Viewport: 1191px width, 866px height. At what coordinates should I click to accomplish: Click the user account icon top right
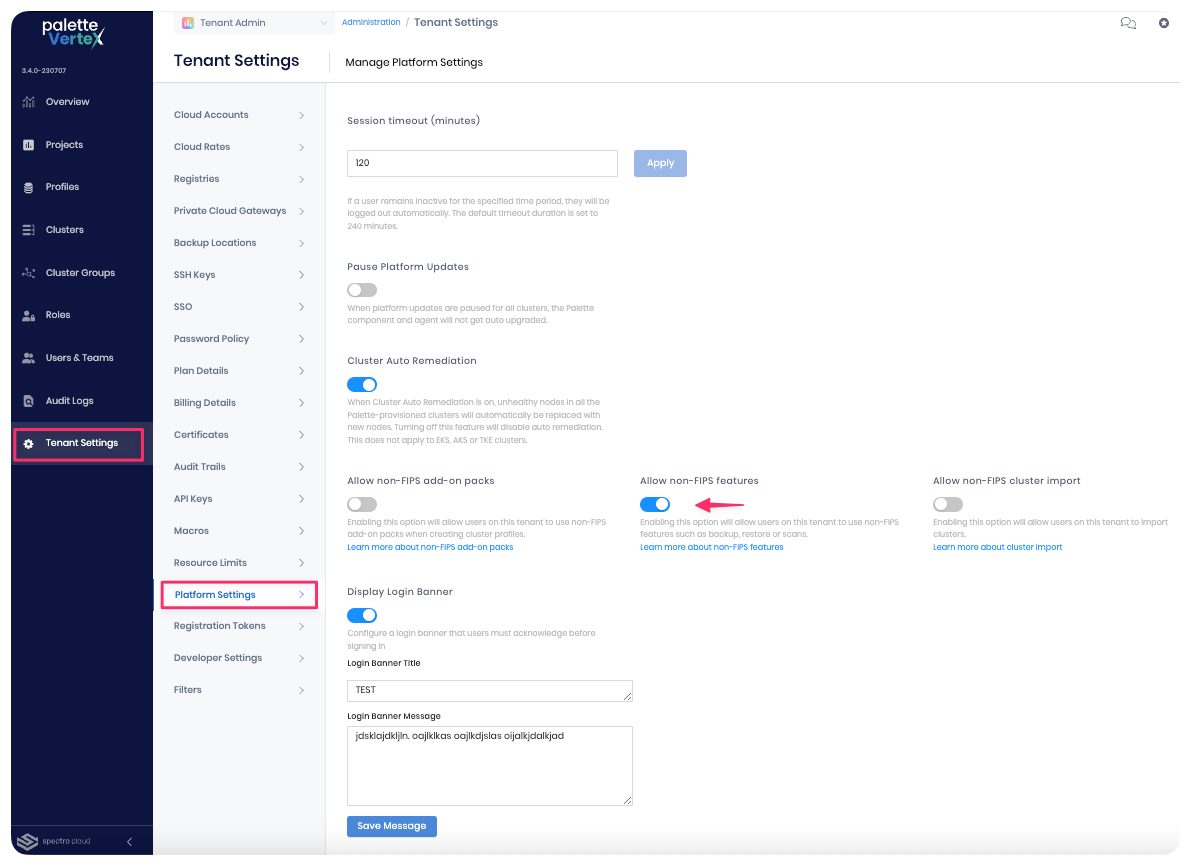pos(1164,23)
